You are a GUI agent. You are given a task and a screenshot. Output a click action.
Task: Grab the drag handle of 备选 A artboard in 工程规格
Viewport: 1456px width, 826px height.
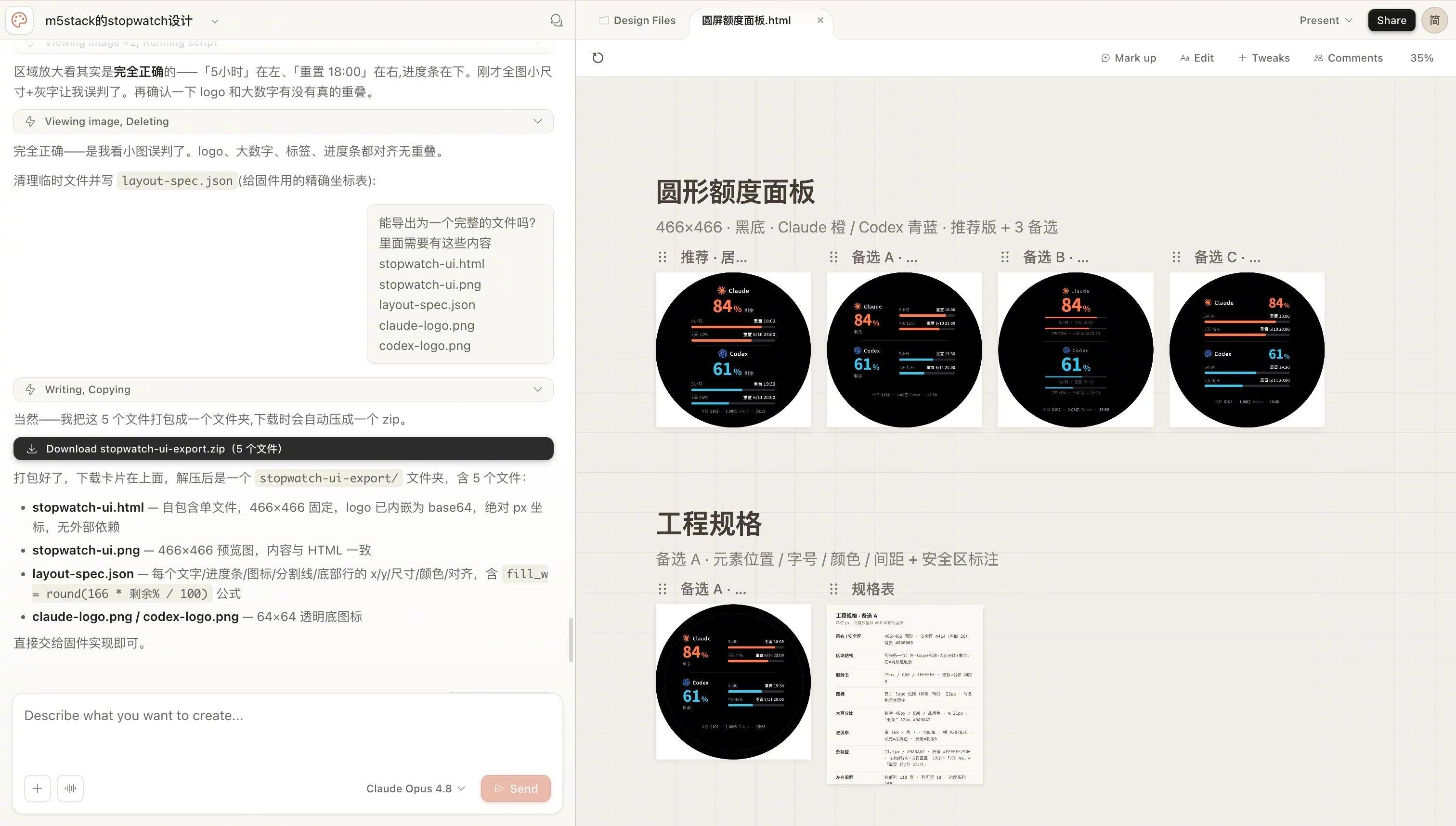coord(662,590)
